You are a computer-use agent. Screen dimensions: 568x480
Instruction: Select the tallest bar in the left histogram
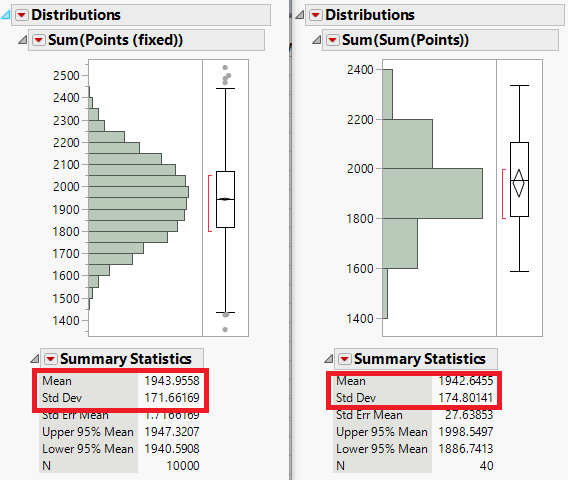pyautogui.click(x=138, y=192)
